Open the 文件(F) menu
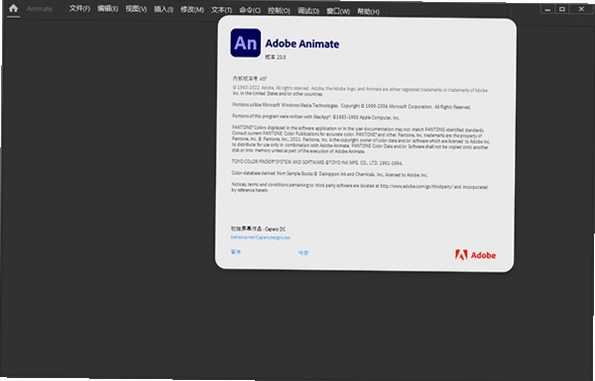The image size is (595, 381). pos(79,8)
